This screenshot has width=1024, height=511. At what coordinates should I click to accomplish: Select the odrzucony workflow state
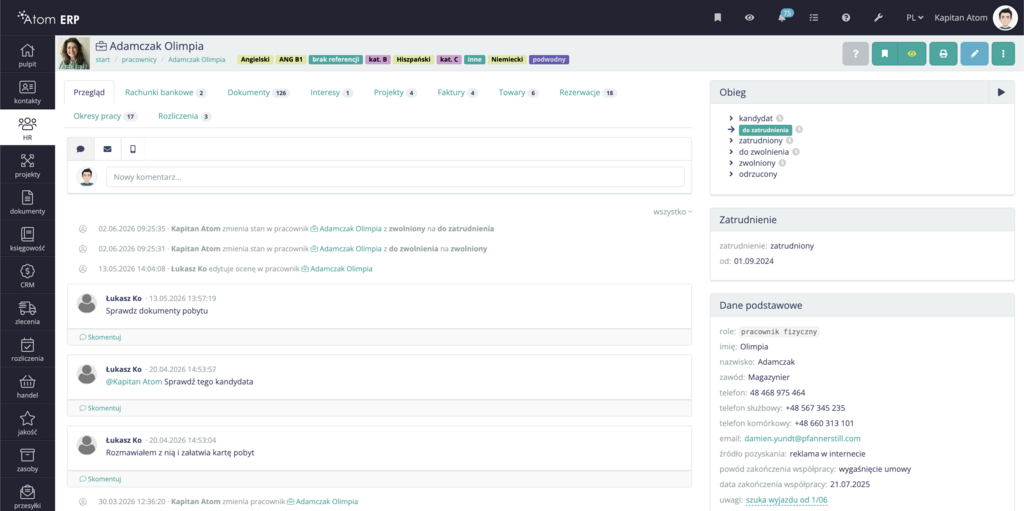[x=758, y=174]
